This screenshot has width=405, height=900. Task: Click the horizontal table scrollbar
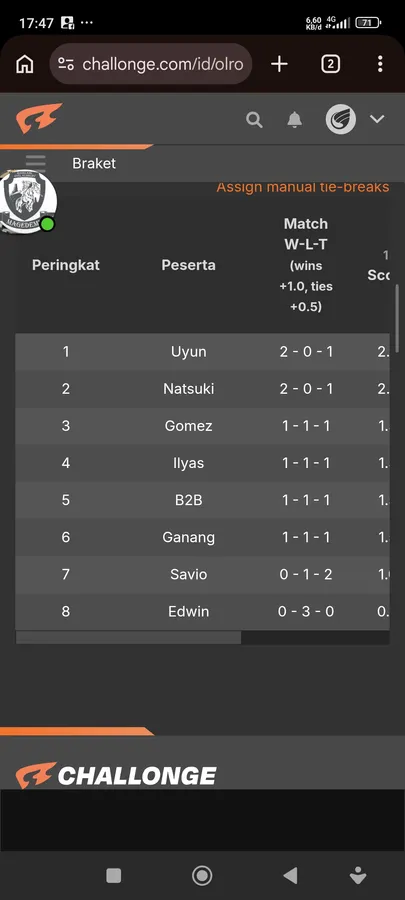pyautogui.click(x=128, y=638)
